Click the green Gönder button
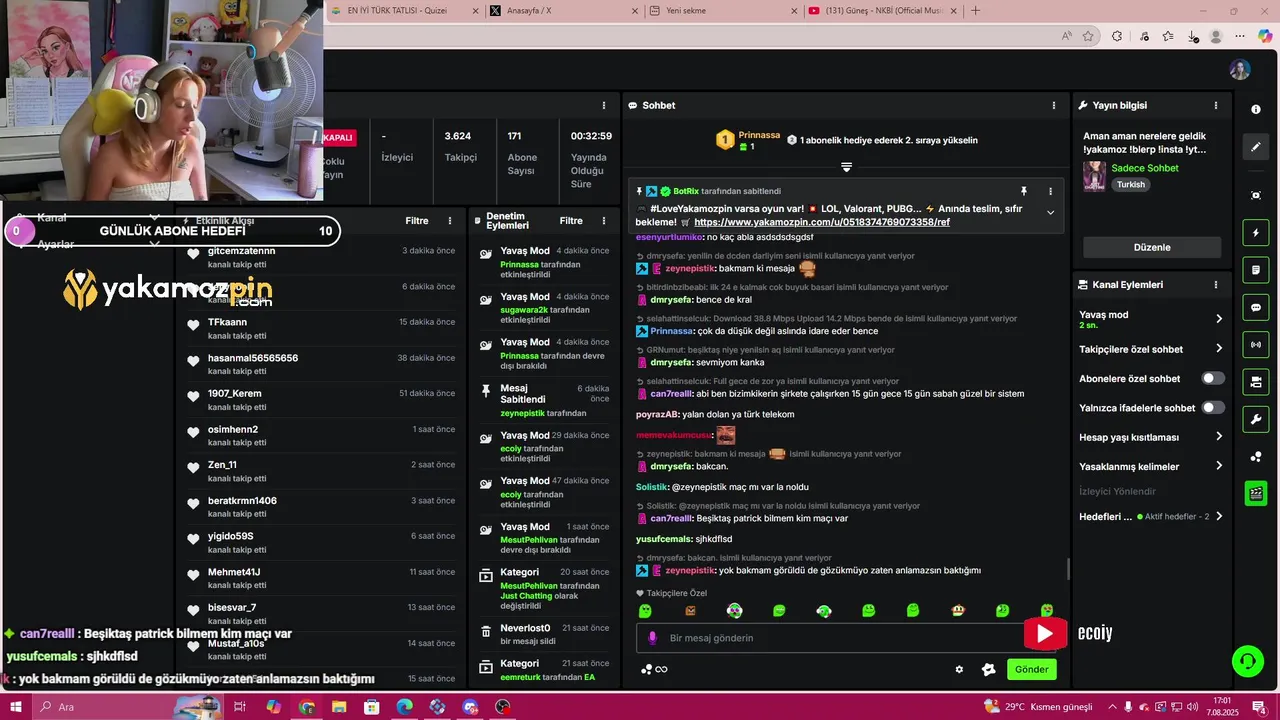Image resolution: width=1280 pixels, height=720 pixels. point(1032,670)
